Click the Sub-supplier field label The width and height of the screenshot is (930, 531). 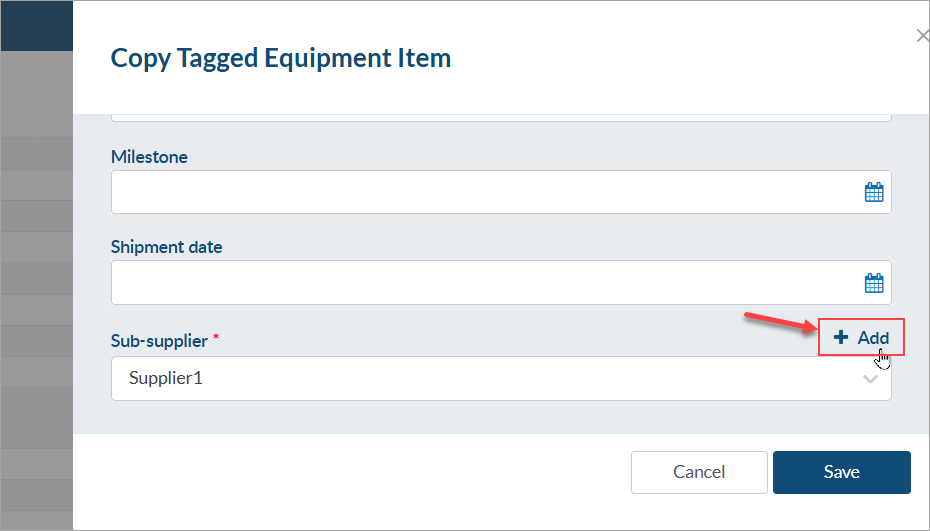159,341
